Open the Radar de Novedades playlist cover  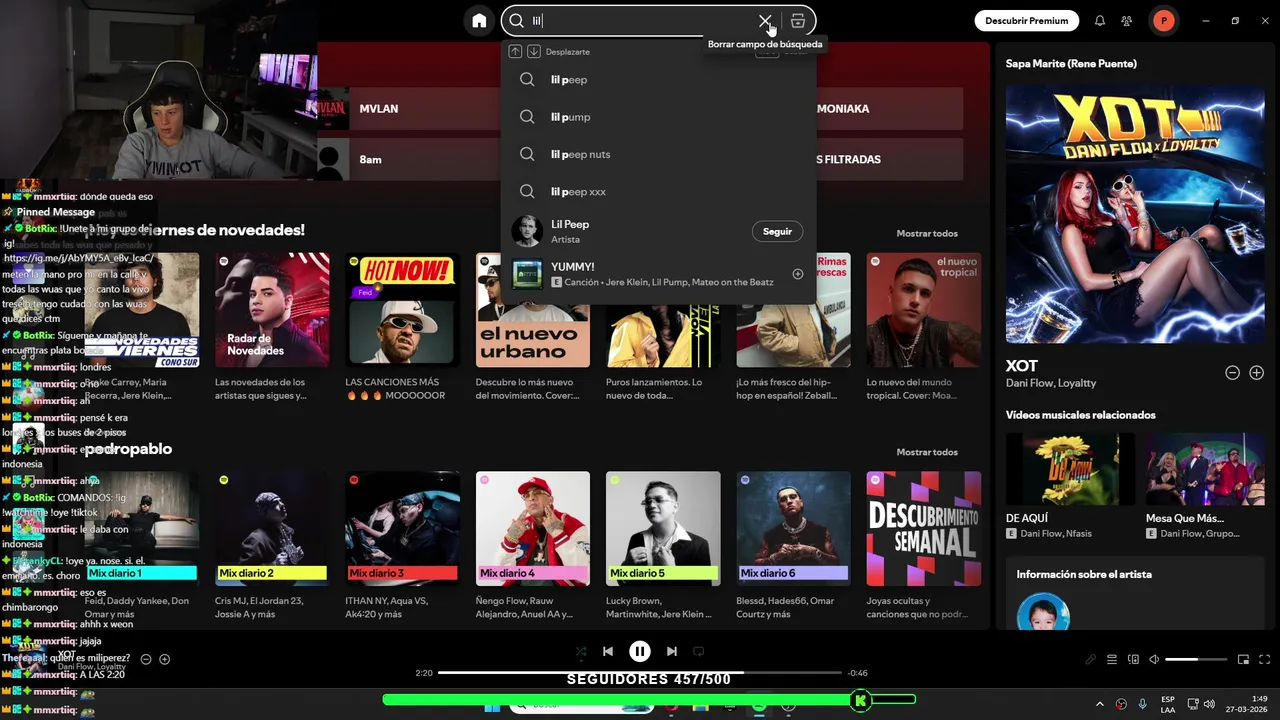click(272, 310)
